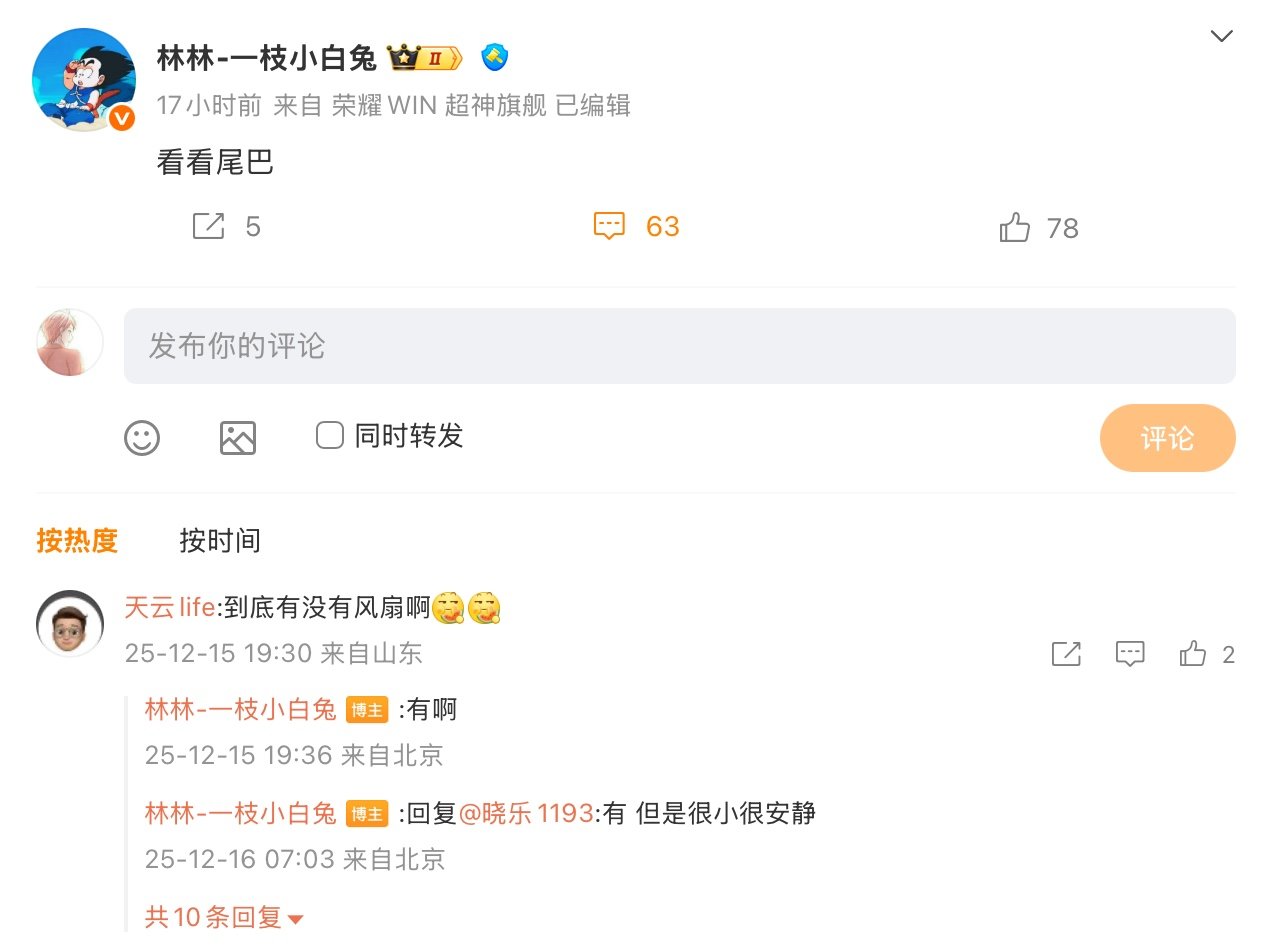This screenshot has width=1274, height=948.
Task: Click the repost icon on the main post
Action: tap(208, 226)
